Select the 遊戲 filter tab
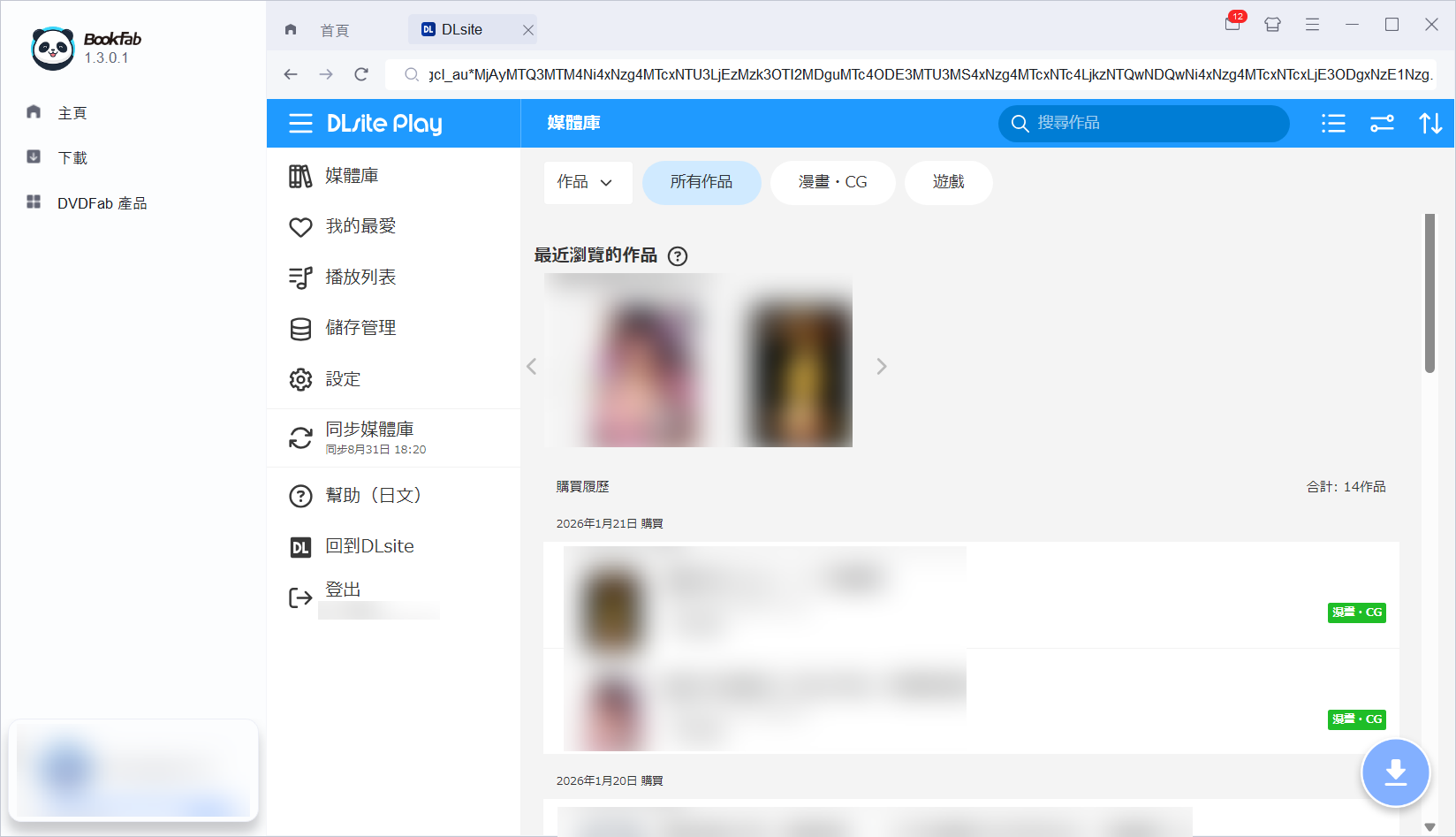This screenshot has width=1456, height=837. 948,182
